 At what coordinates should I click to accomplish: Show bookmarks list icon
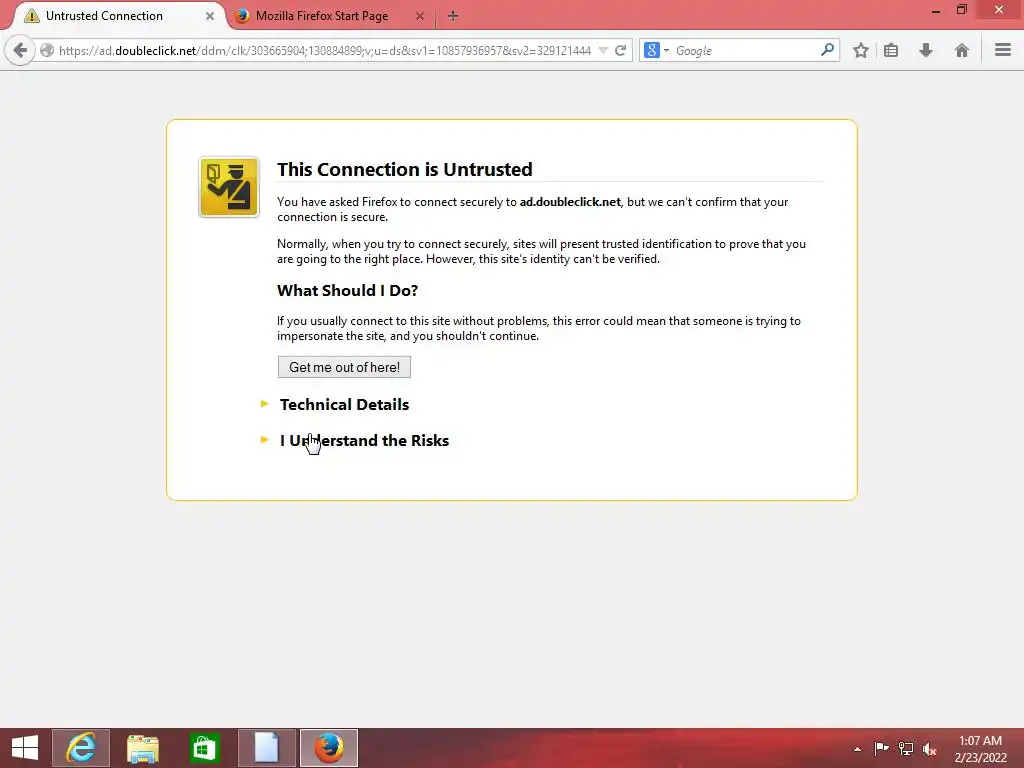(x=891, y=50)
